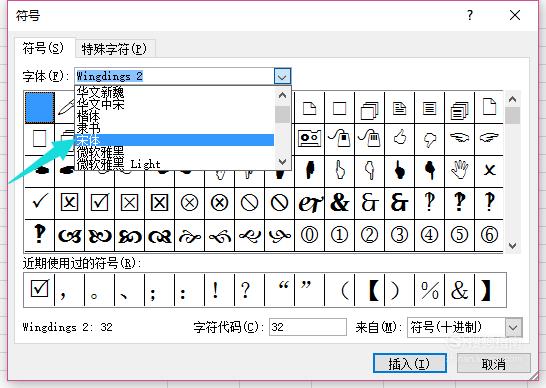The width and height of the screenshot is (546, 388).
Task: Click the symbol grid scrollbar thumb
Action: tap(512, 116)
